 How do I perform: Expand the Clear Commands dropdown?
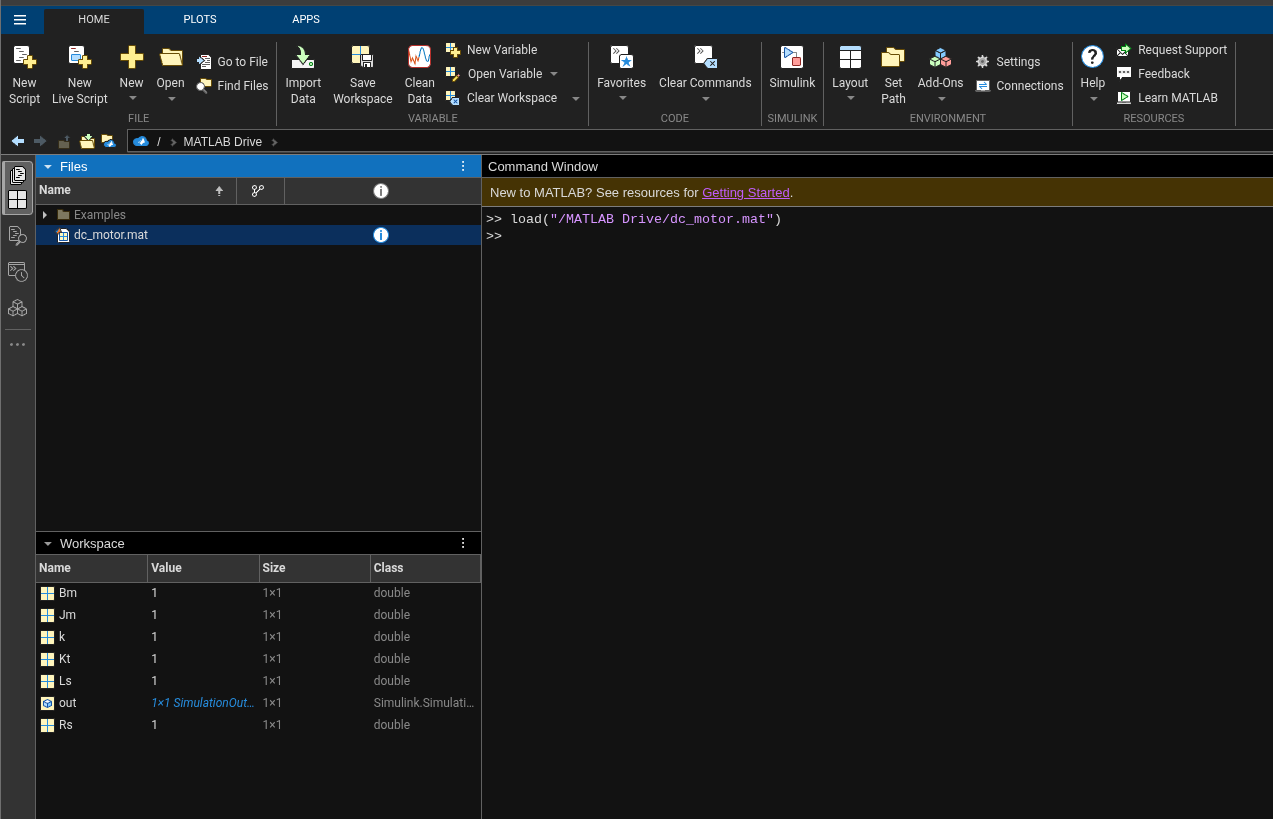[x=705, y=97]
